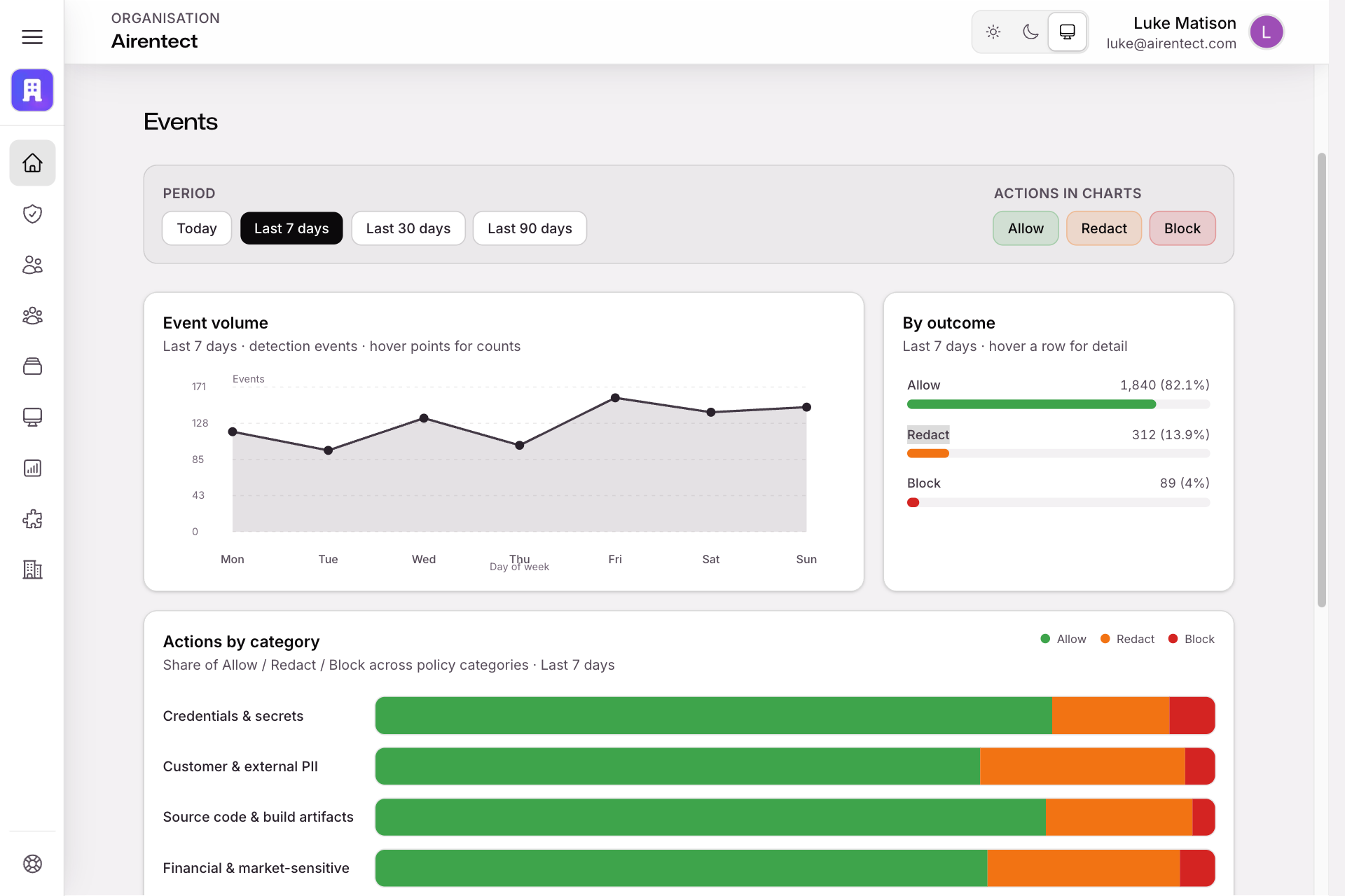Open the users icon in sidebar
This screenshot has height=896, width=1345.
pyautogui.click(x=32, y=265)
